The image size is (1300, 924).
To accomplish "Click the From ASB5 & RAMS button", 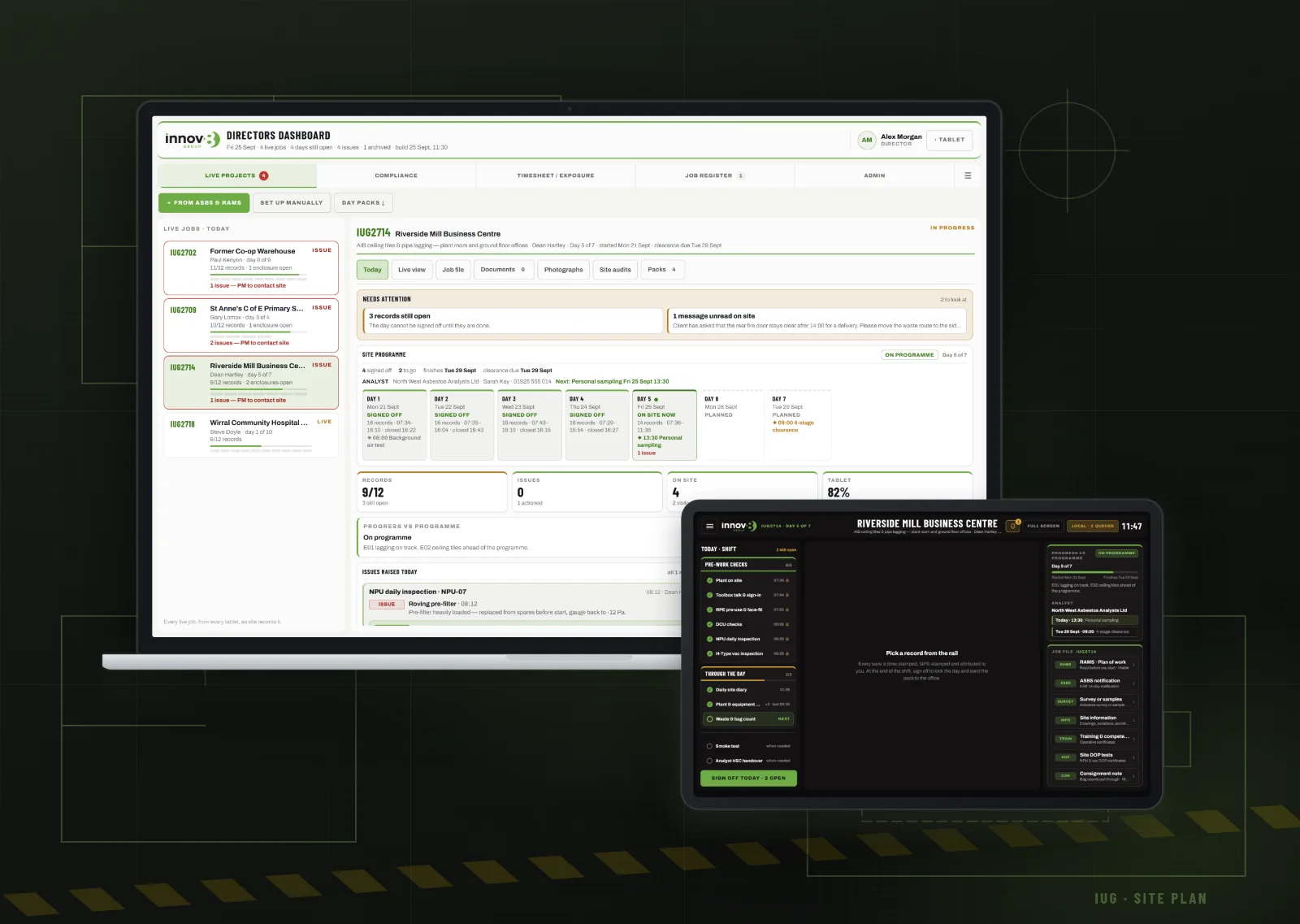I will (204, 202).
